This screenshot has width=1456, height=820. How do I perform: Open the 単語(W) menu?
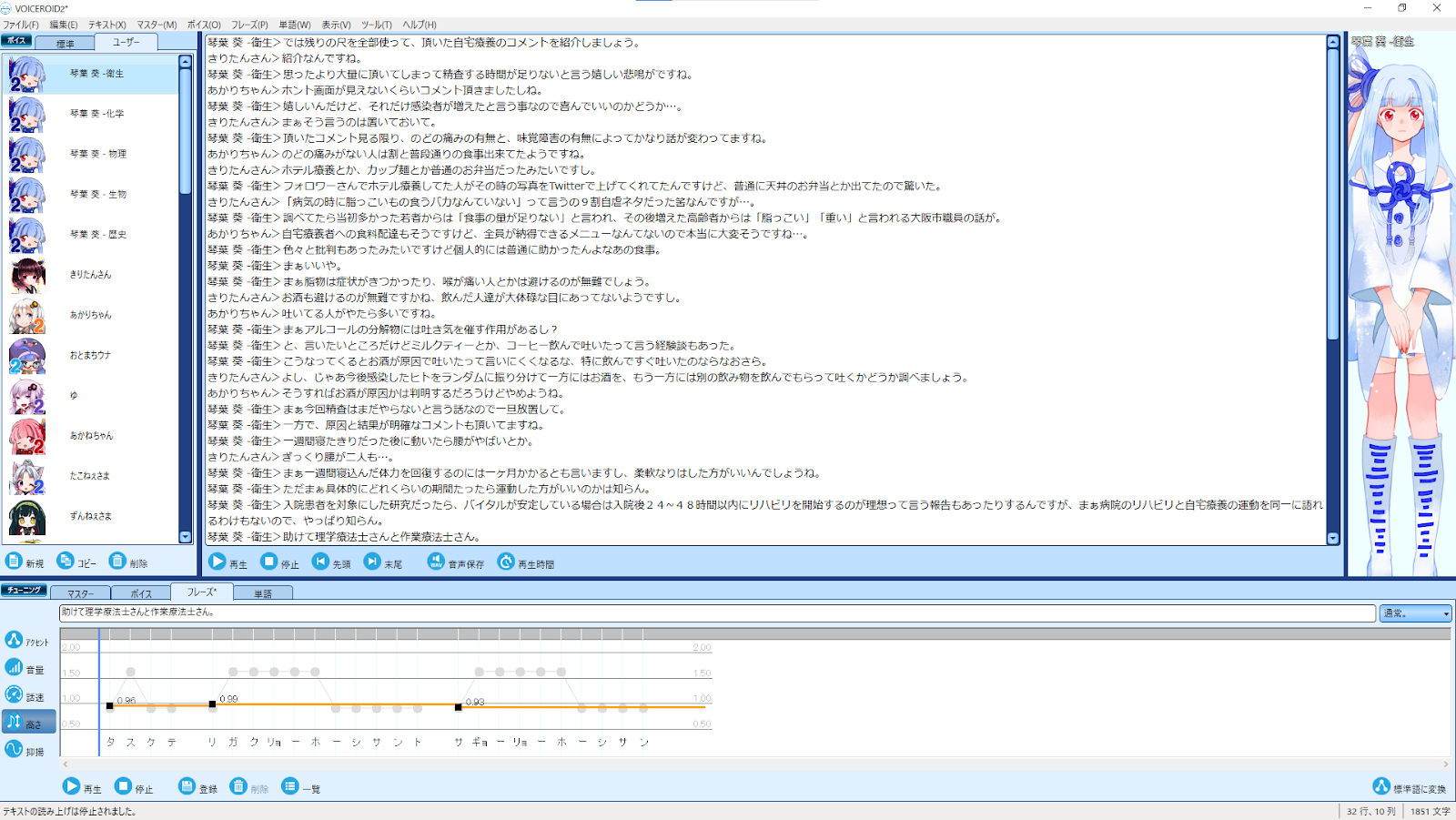295,25
